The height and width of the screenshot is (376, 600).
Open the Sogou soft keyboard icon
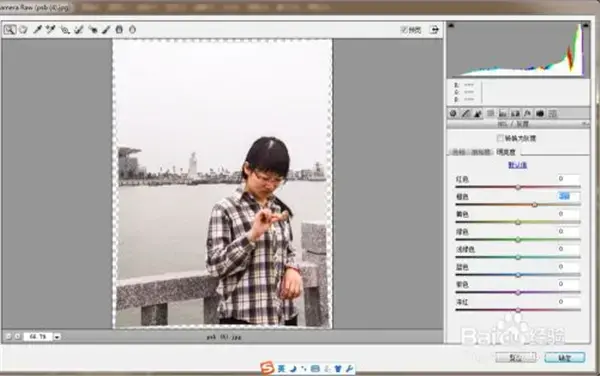coord(315,369)
